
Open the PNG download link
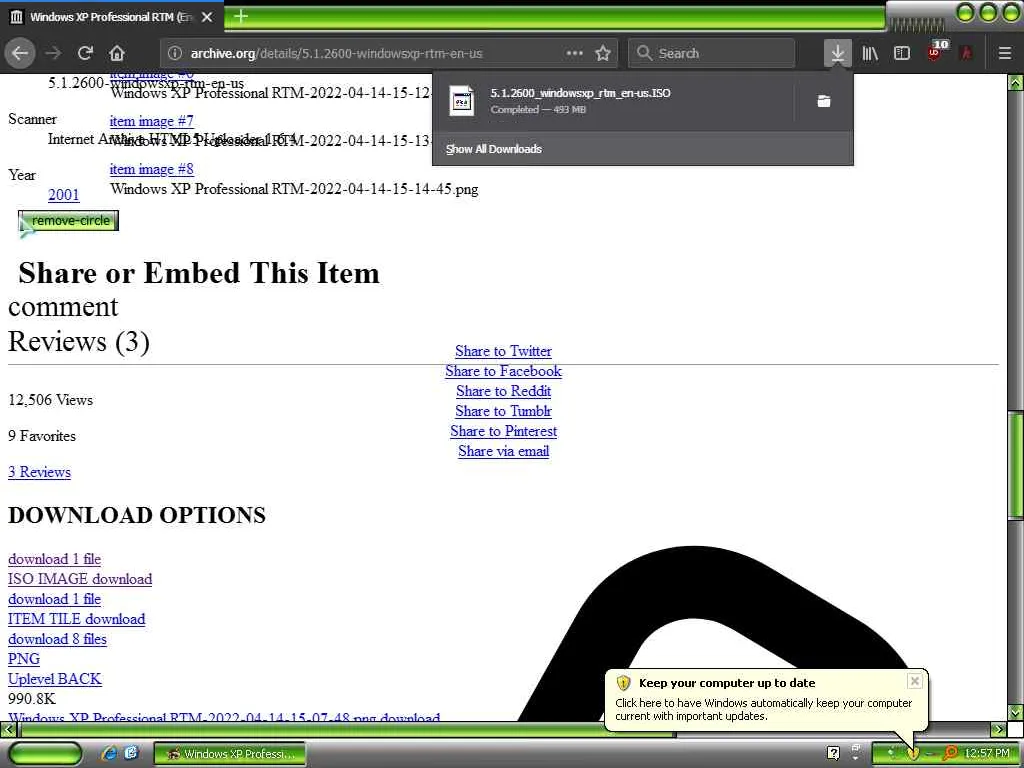click(x=24, y=659)
